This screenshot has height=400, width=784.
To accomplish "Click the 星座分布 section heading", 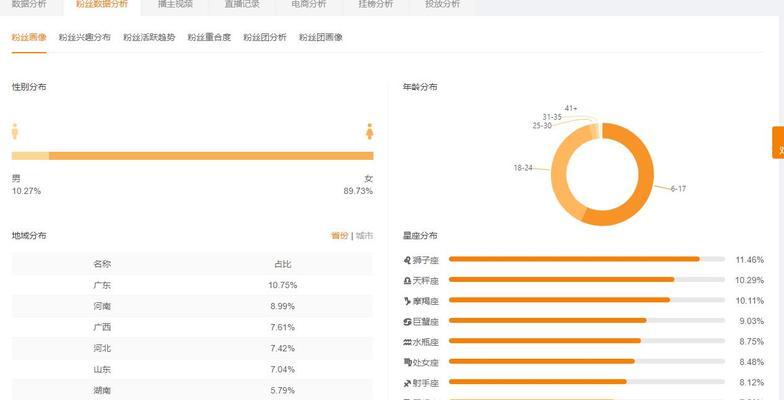I will [x=420, y=236].
